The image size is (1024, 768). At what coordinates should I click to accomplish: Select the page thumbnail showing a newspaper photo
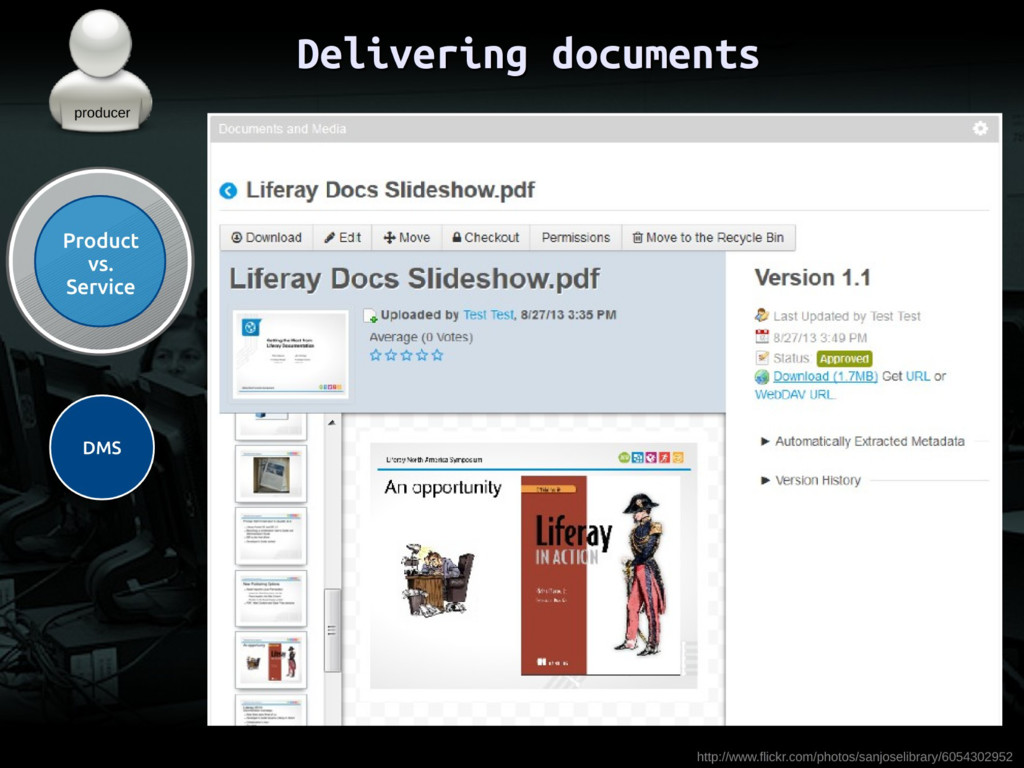[270, 475]
